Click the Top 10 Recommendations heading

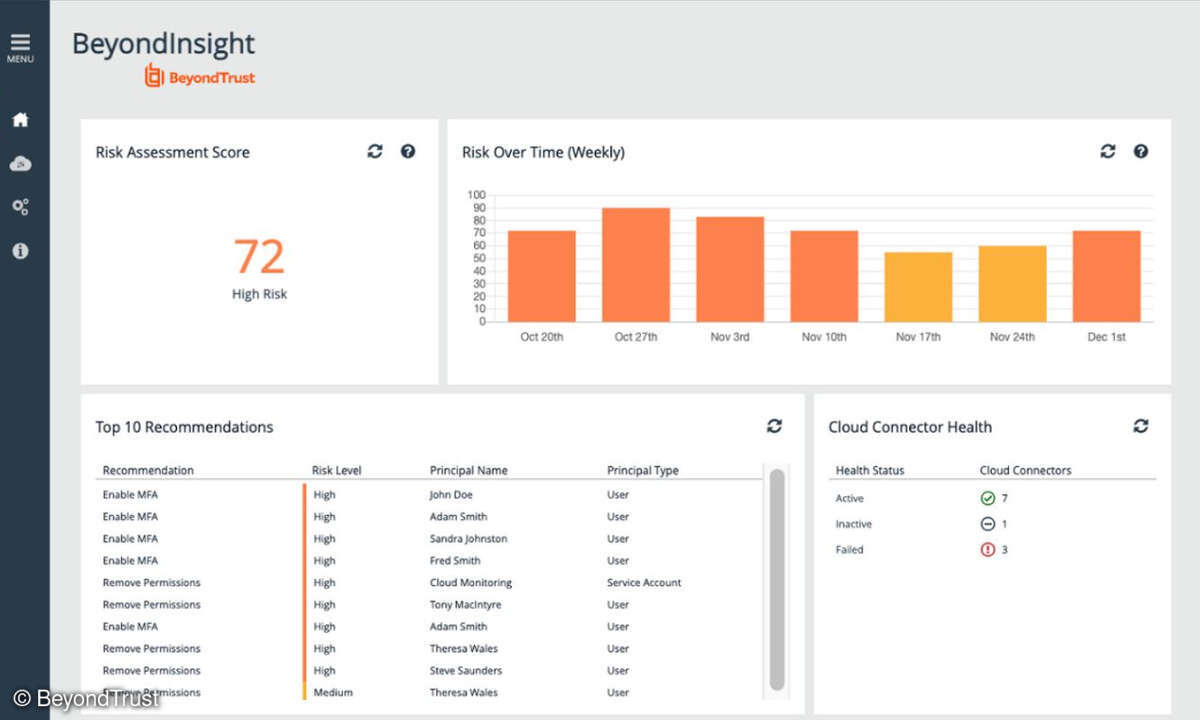[x=184, y=427]
